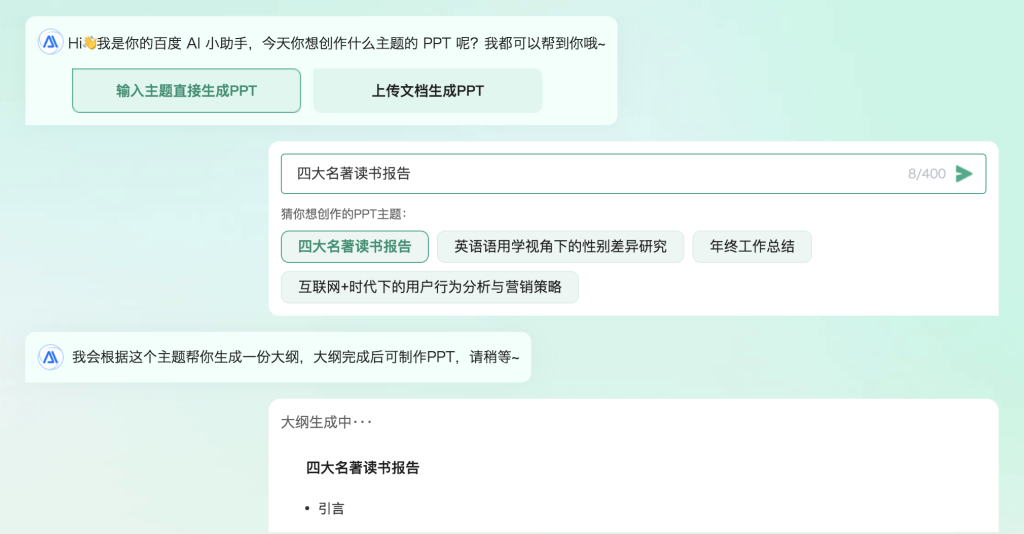This screenshot has width=1024, height=534.
Task: Choose 互联网+时代下的用户行为分析与营销策略 topic
Action: 430,287
